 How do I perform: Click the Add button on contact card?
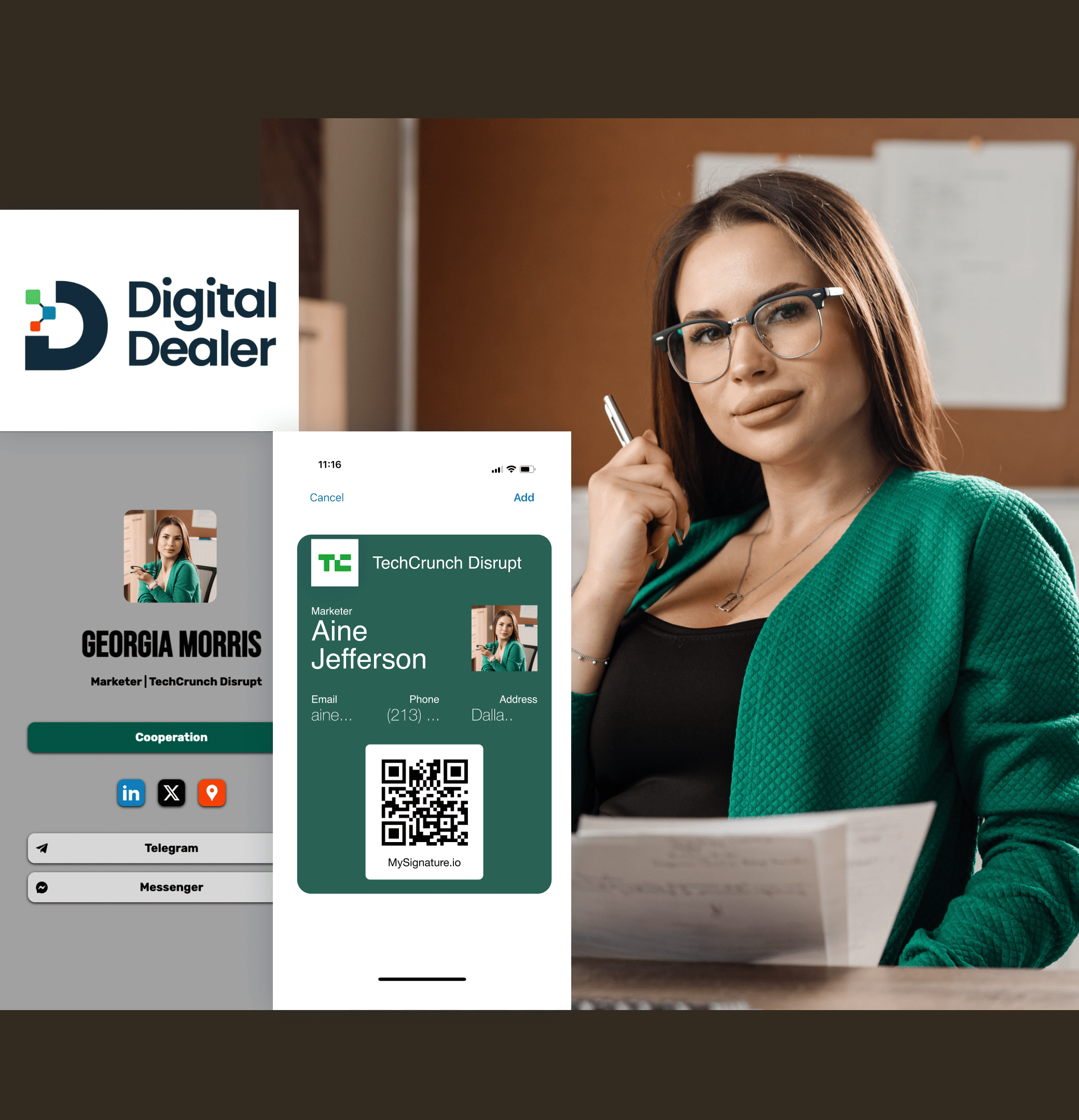tap(523, 497)
